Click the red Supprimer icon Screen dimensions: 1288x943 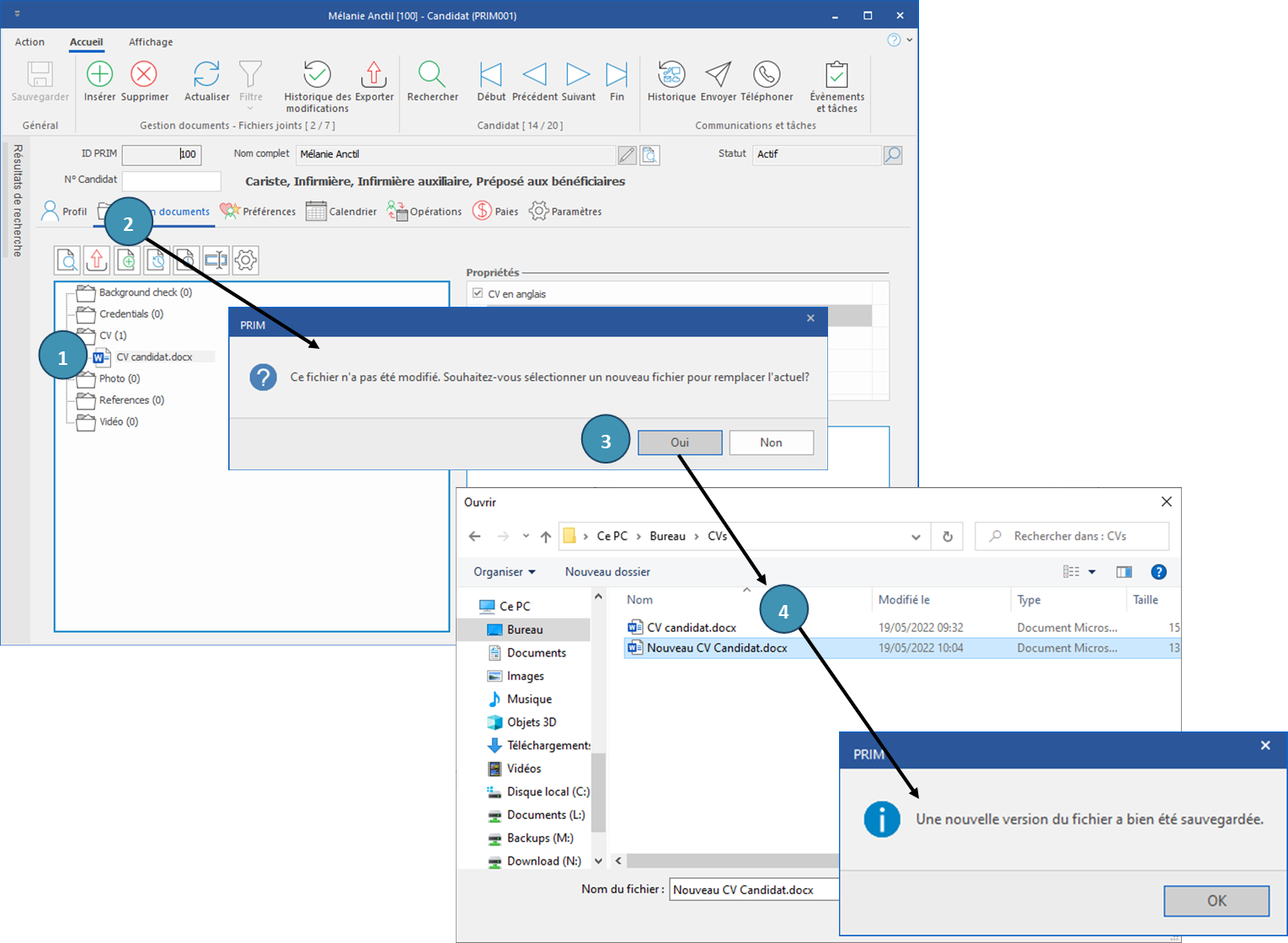pos(144,75)
